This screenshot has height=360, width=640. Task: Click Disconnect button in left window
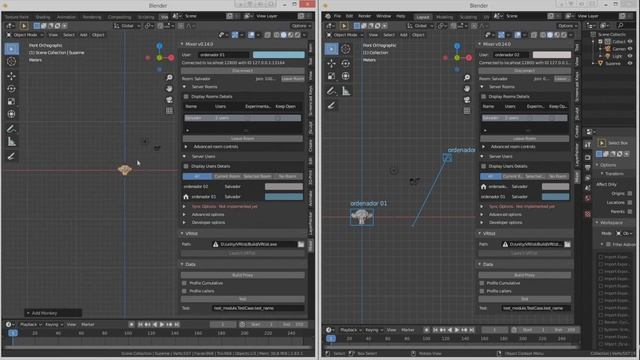pos(242,71)
